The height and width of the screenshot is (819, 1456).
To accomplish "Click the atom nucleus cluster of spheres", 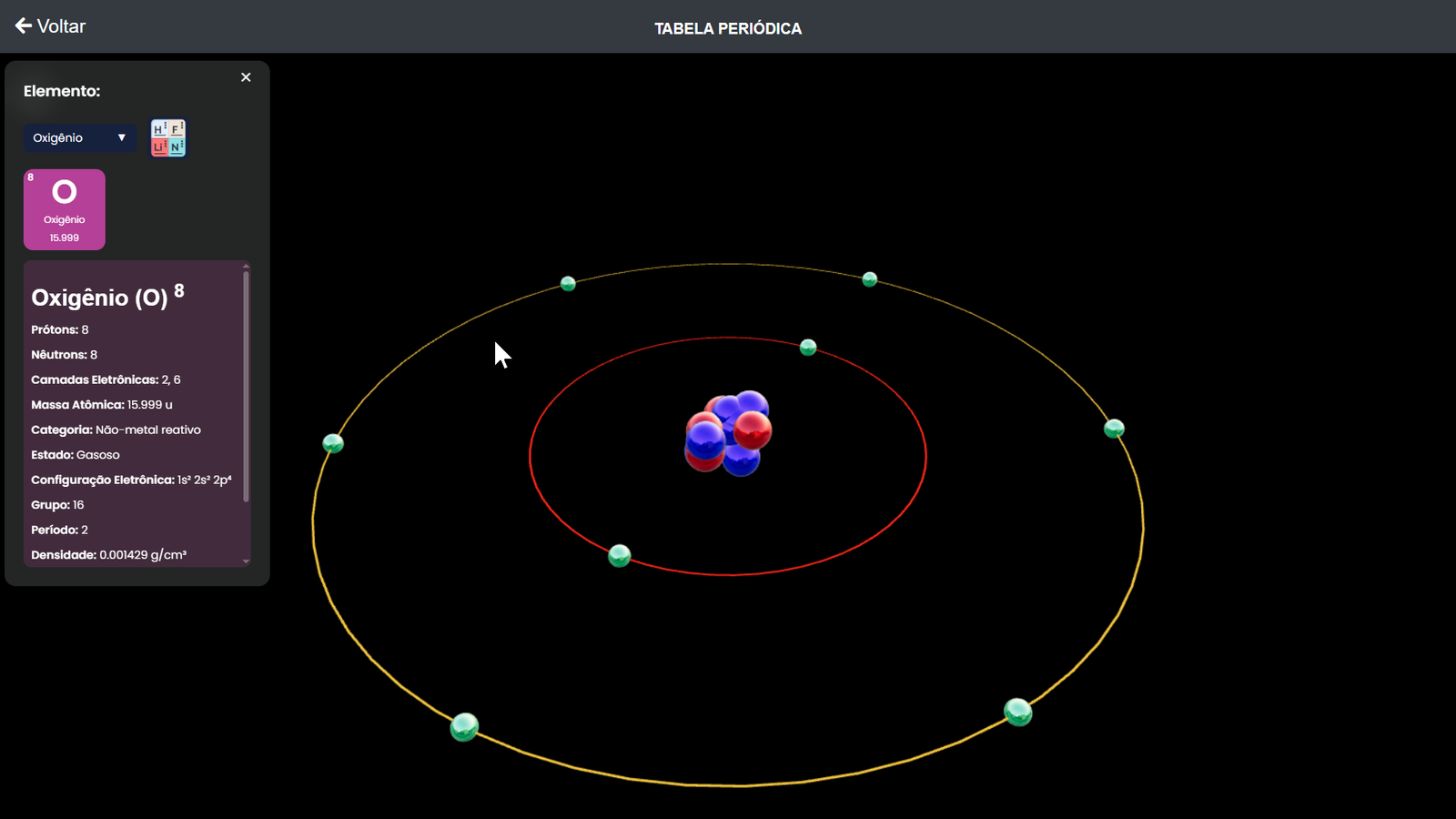I will click(x=728, y=434).
